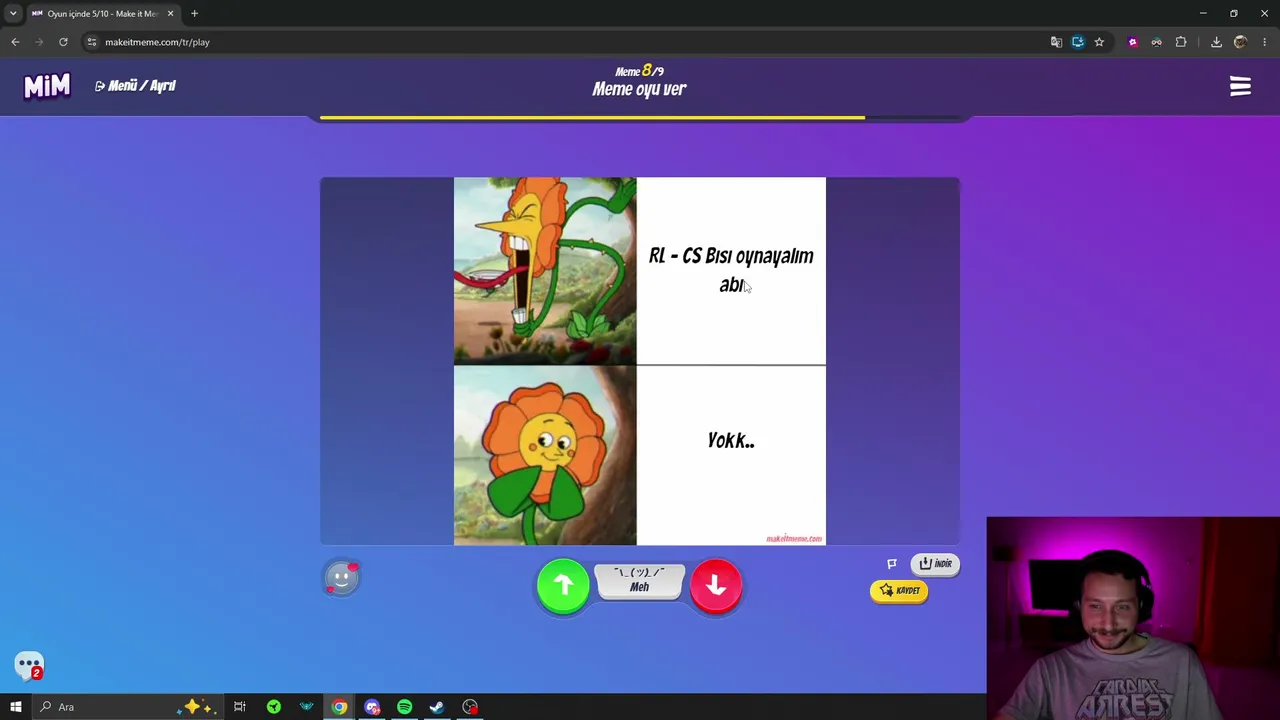Open the chat bubble with 2 unread
This screenshot has height=720, width=1280.
[x=29, y=666]
